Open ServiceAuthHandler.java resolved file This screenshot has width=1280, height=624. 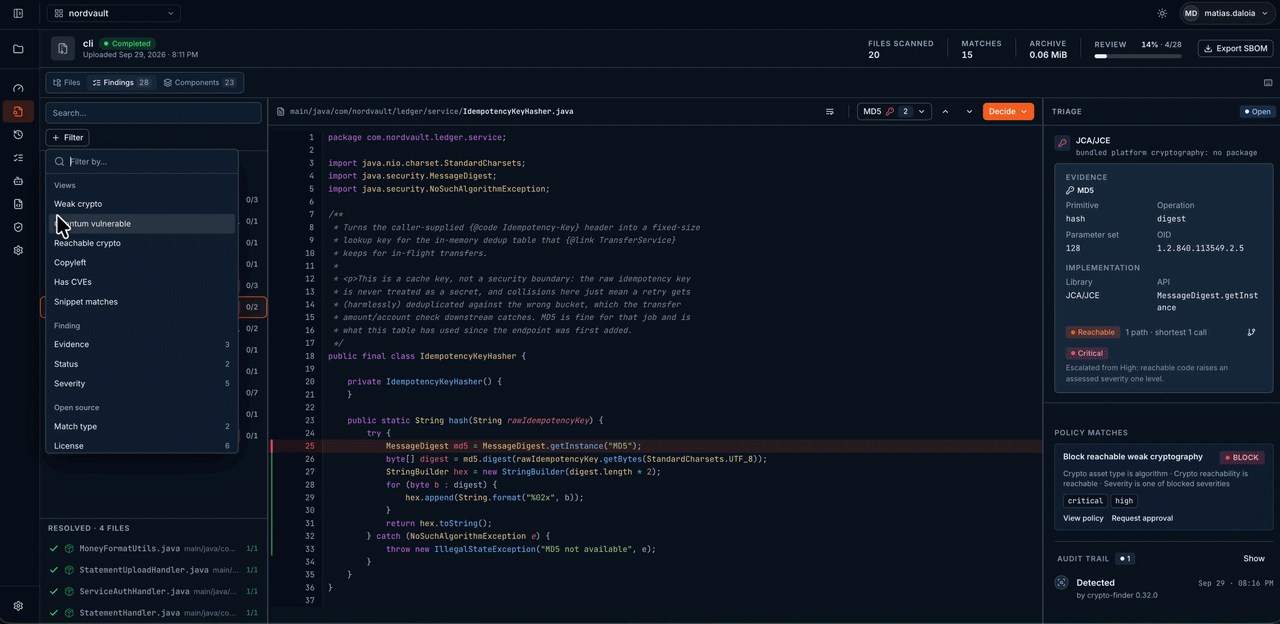(x=154, y=592)
